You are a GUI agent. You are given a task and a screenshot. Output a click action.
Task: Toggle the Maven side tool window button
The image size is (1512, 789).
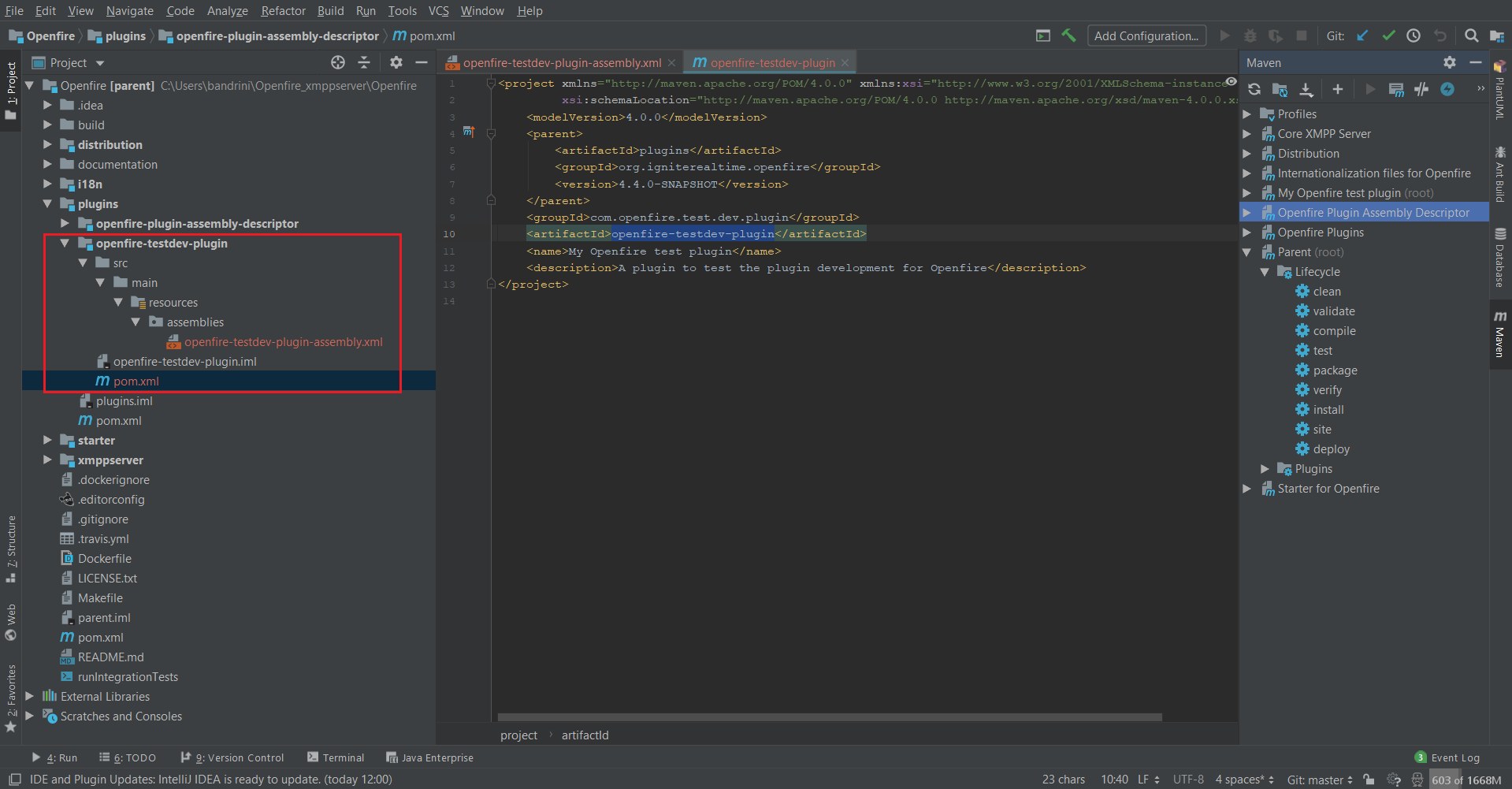coord(1500,334)
